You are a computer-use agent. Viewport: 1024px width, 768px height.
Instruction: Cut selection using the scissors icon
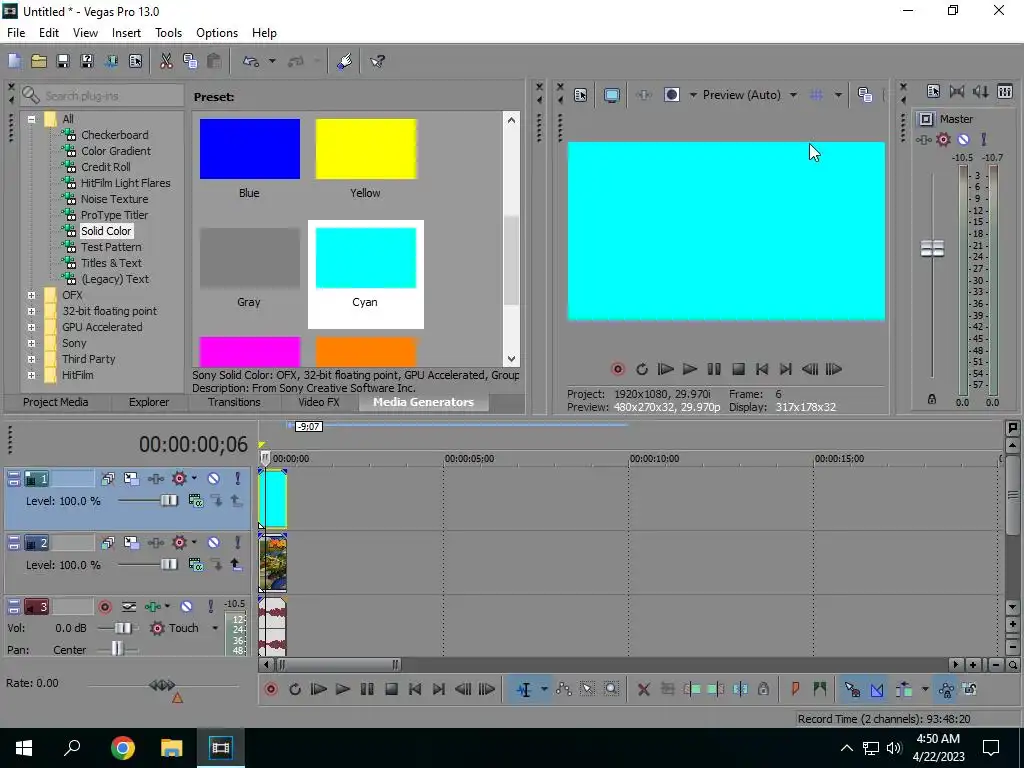(x=166, y=61)
